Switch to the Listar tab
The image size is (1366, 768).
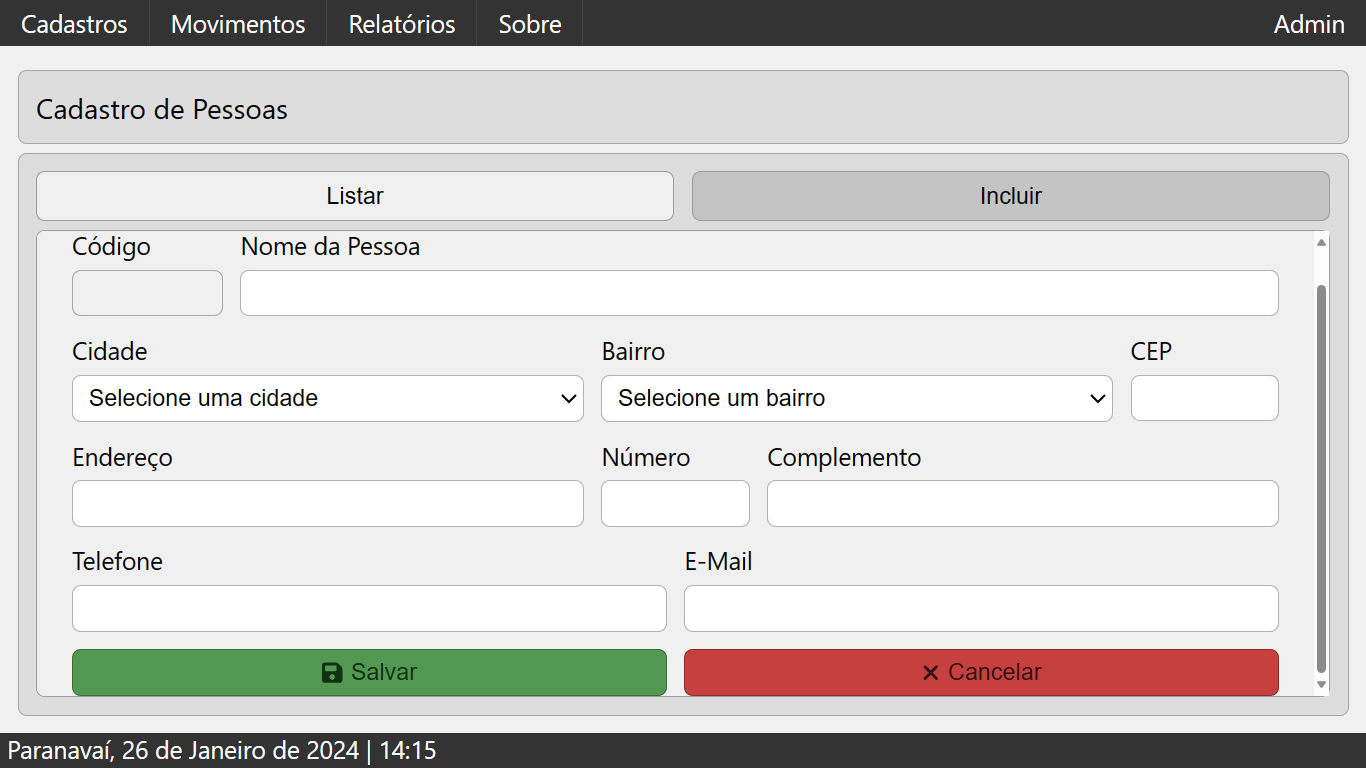pos(355,196)
